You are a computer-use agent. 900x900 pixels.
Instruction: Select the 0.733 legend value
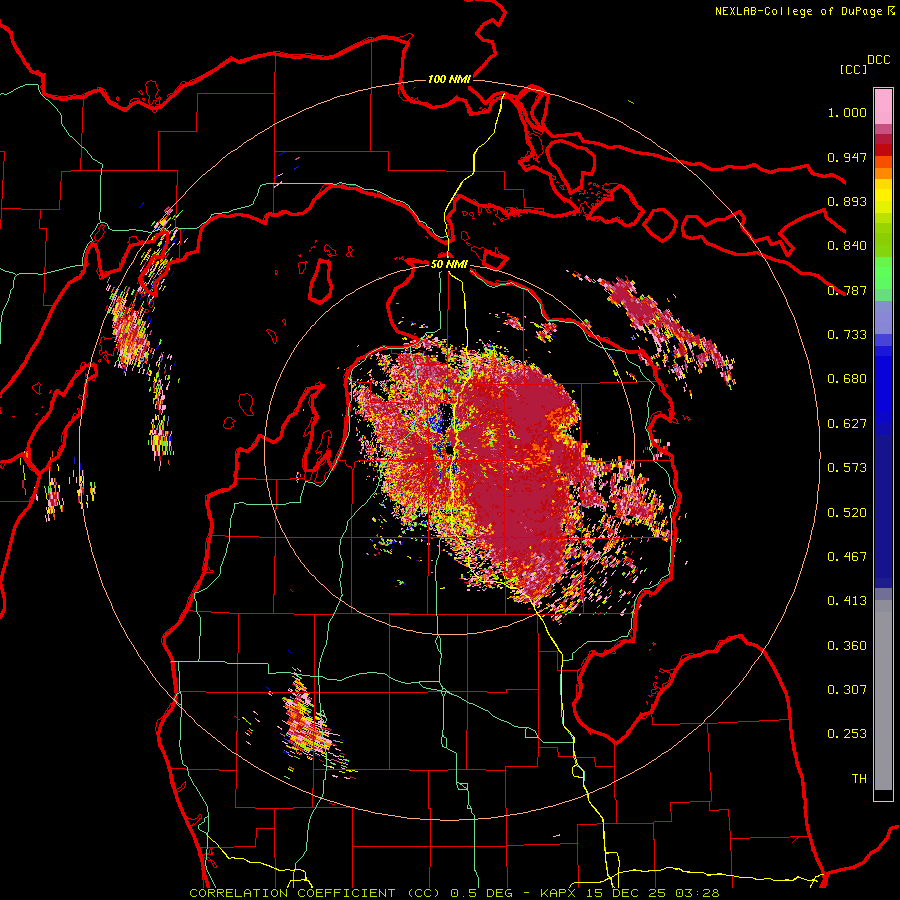coord(847,335)
